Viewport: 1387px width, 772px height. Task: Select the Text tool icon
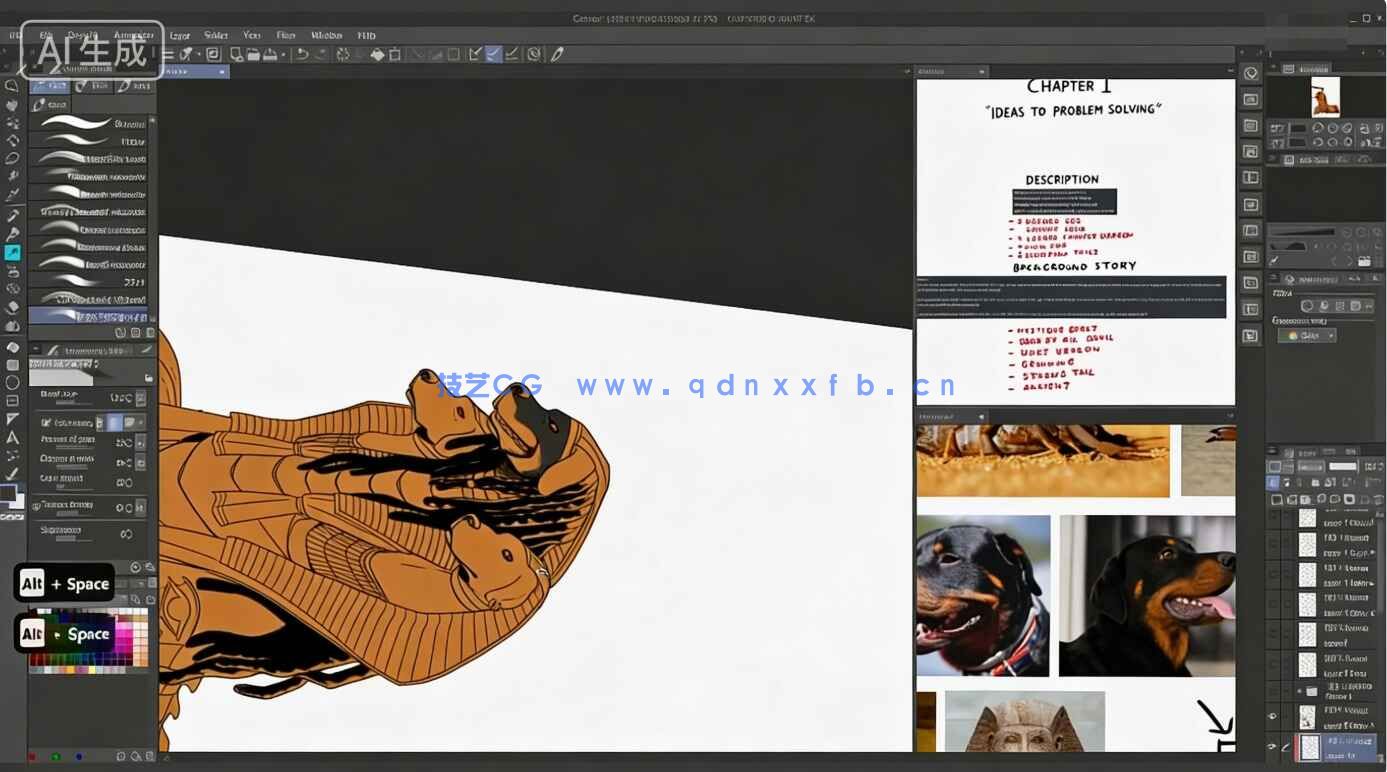click(x=12, y=437)
